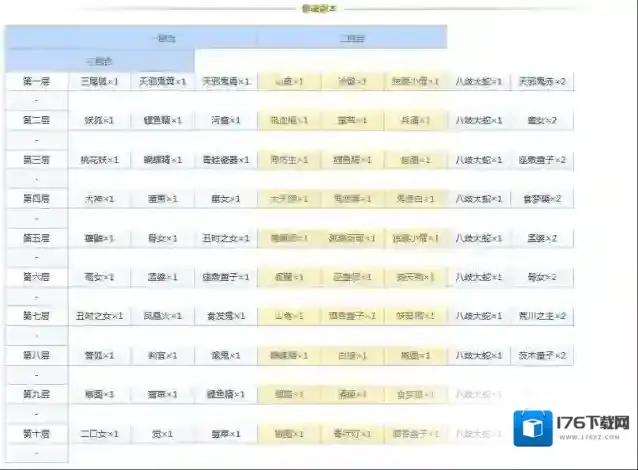Viewport: 638px width, 470px height.
Task: Click the 第八层 row label
Action: pyautogui.click(x=36, y=355)
